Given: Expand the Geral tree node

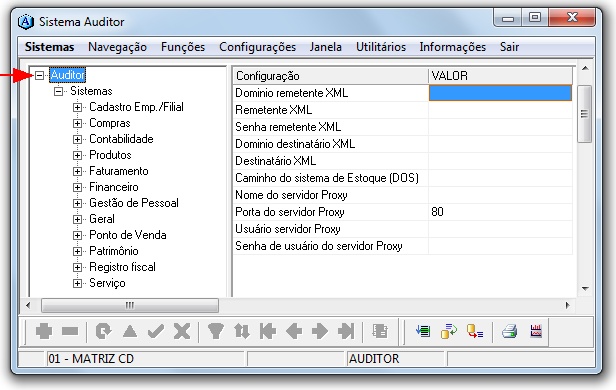Looking at the screenshot, I should coord(77,219).
